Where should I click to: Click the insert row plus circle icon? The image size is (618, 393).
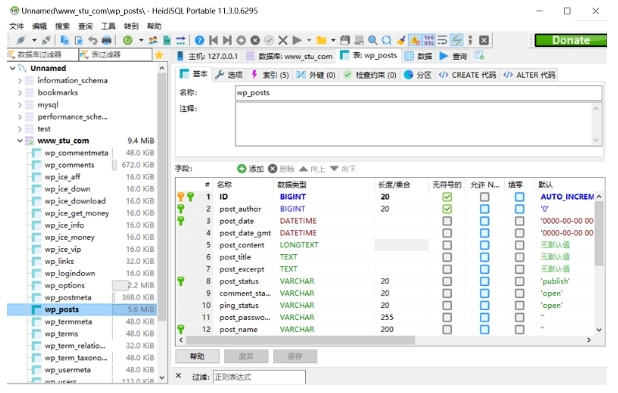click(241, 40)
